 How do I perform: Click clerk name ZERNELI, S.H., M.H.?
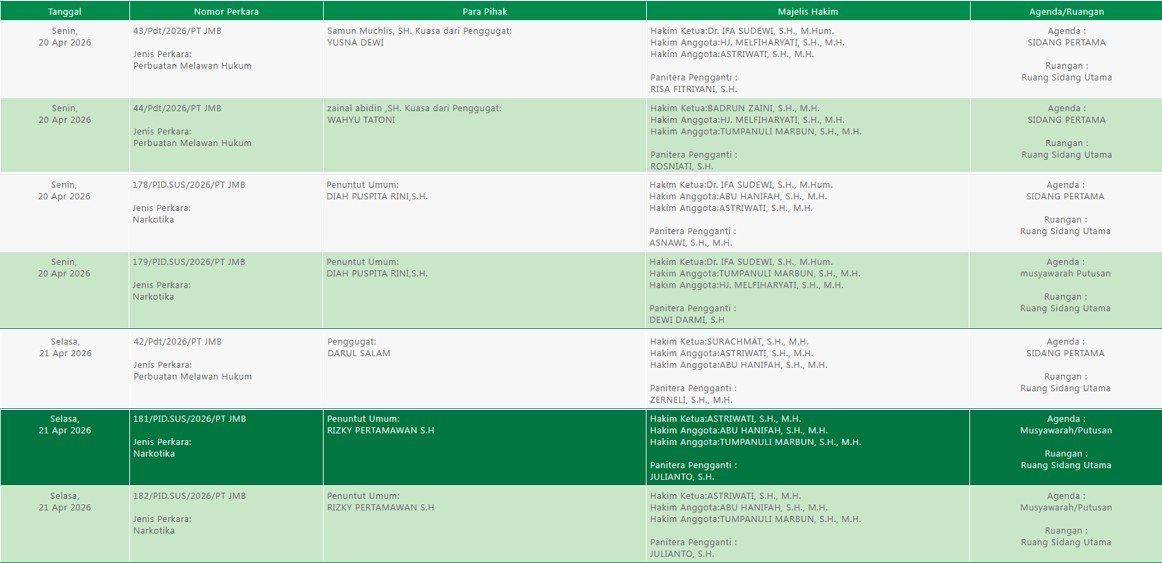pyautogui.click(x=691, y=400)
